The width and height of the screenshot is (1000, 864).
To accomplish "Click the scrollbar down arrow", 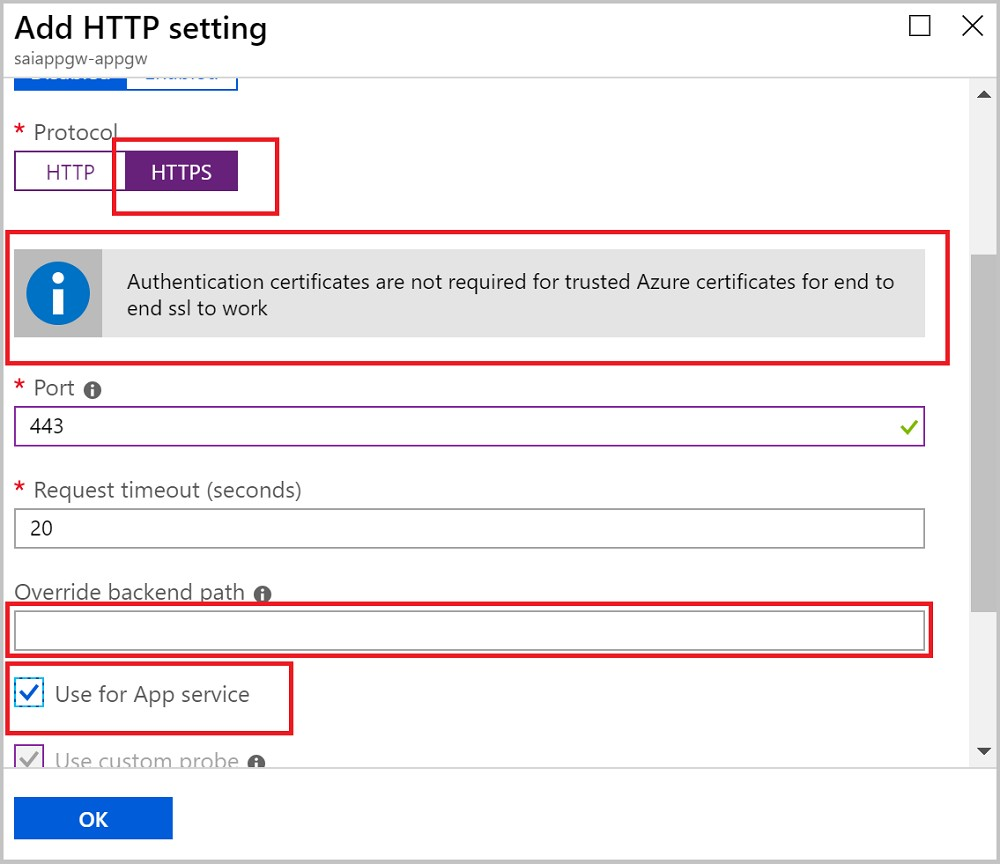I will [x=983, y=751].
